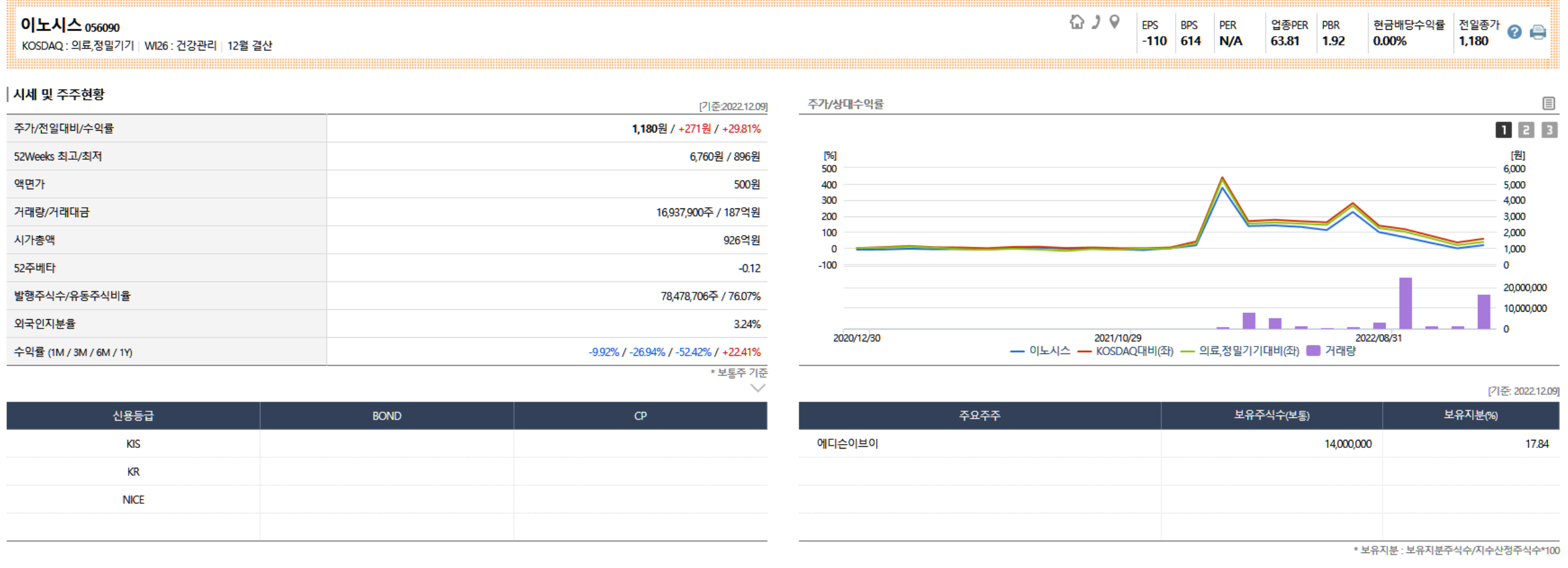Click the 주요주주 column header
The width and height of the screenshot is (1568, 568).
click(x=980, y=416)
